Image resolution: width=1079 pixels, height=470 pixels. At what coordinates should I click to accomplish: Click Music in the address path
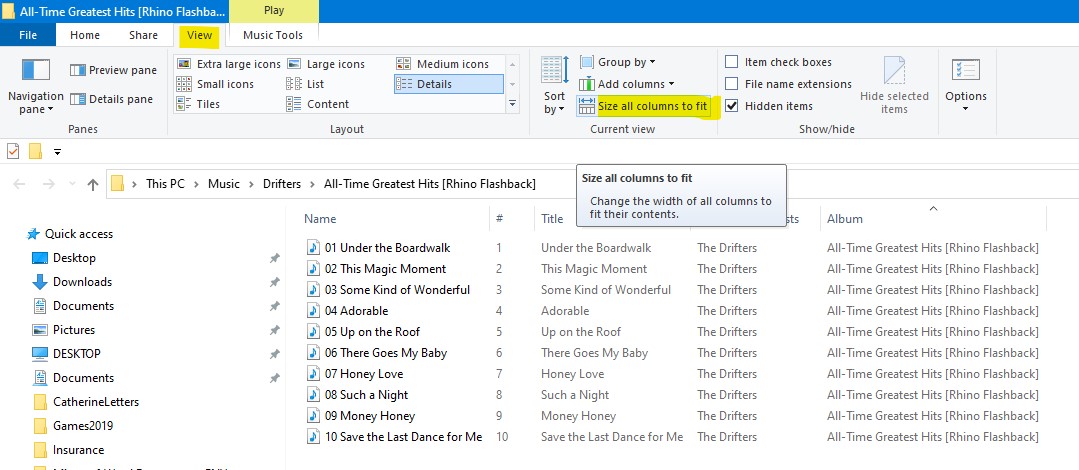[224, 184]
